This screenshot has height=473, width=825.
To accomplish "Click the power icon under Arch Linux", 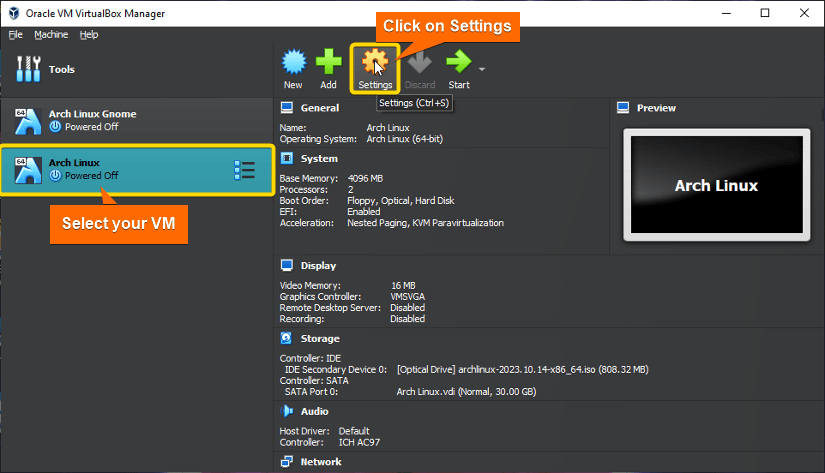I will pos(55,176).
